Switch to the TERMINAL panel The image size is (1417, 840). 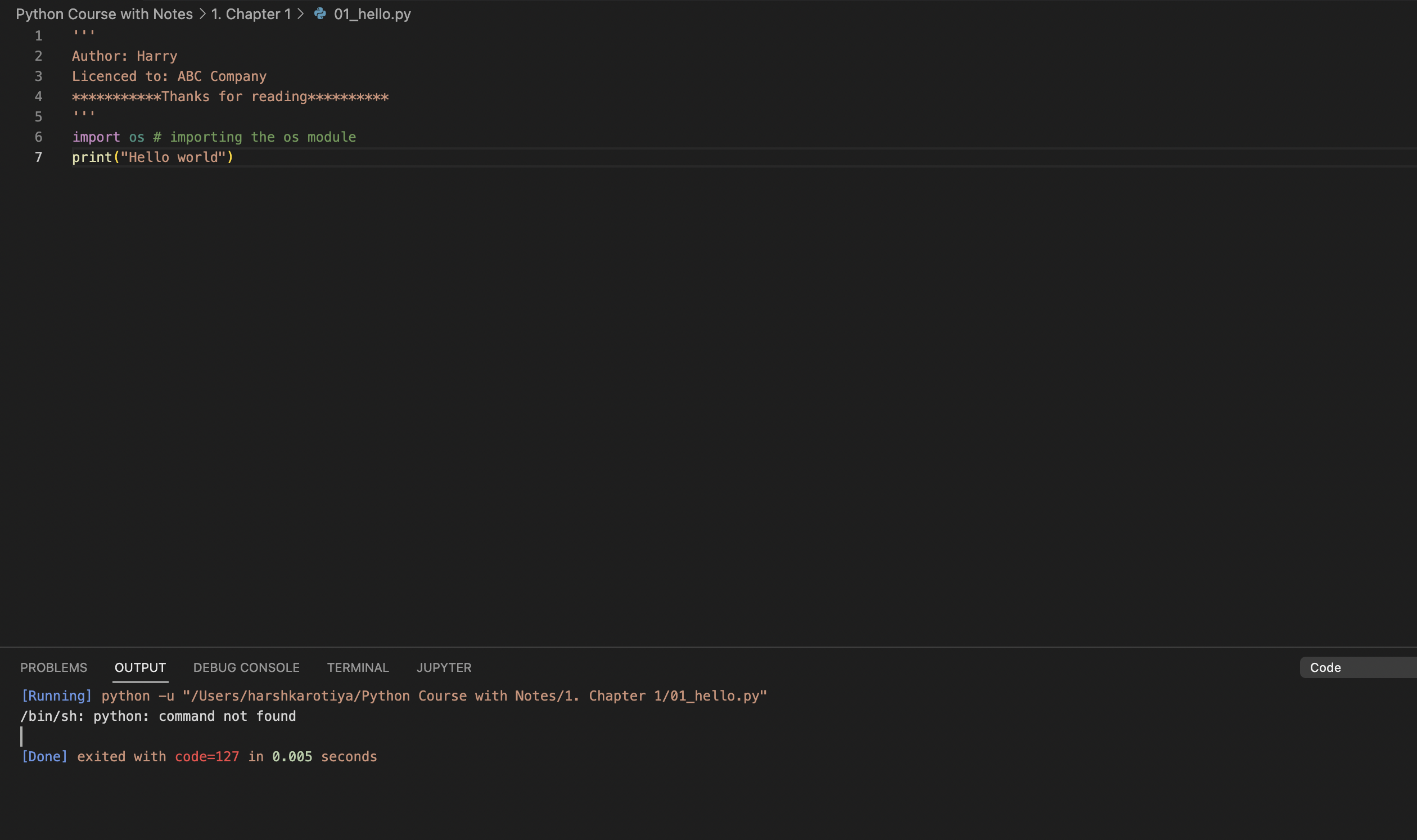[x=357, y=667]
